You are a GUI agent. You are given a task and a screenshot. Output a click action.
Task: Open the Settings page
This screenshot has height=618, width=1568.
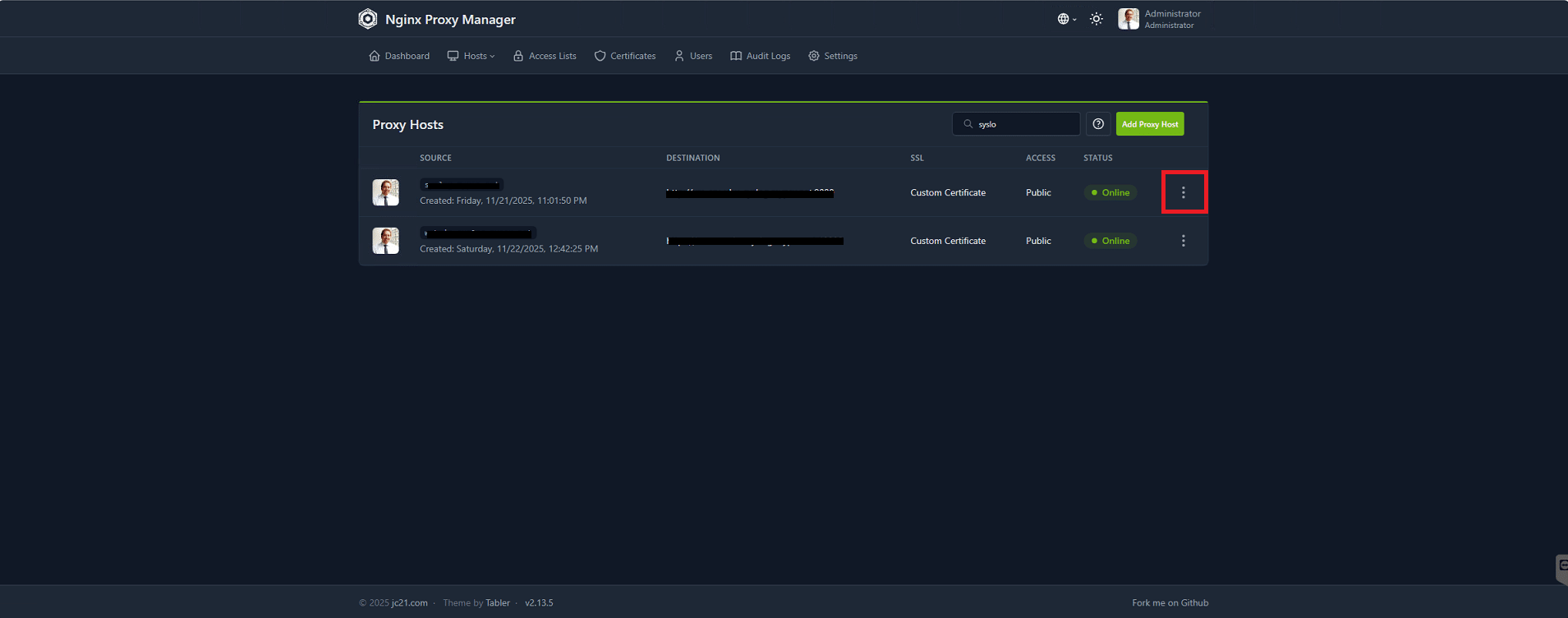coord(833,56)
